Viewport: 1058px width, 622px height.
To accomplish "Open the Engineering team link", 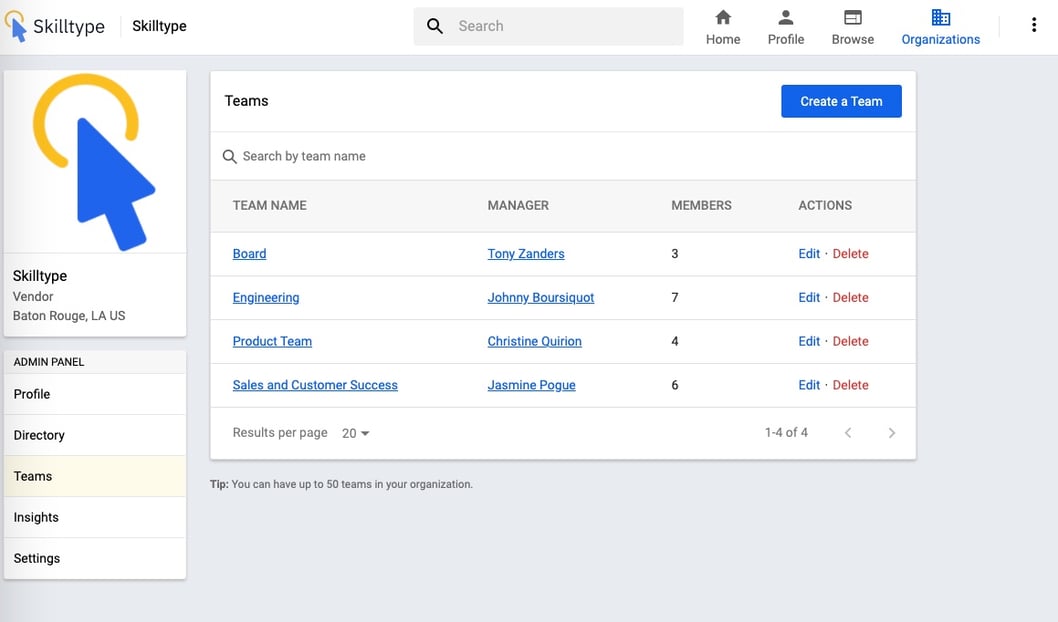I will point(266,297).
